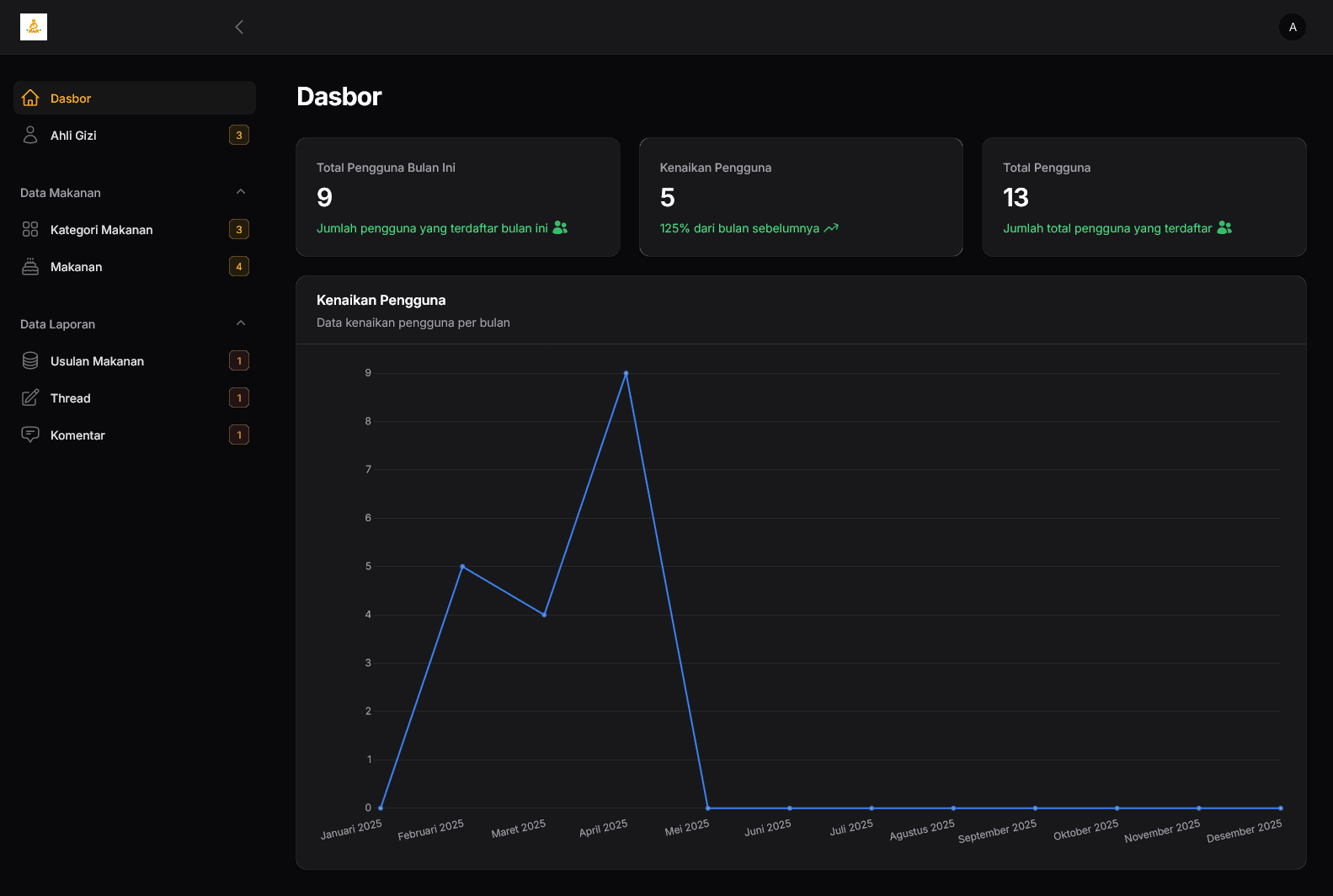Click the Makanan count badge 4
Screen dimensions: 1333x896
[x=239, y=266]
